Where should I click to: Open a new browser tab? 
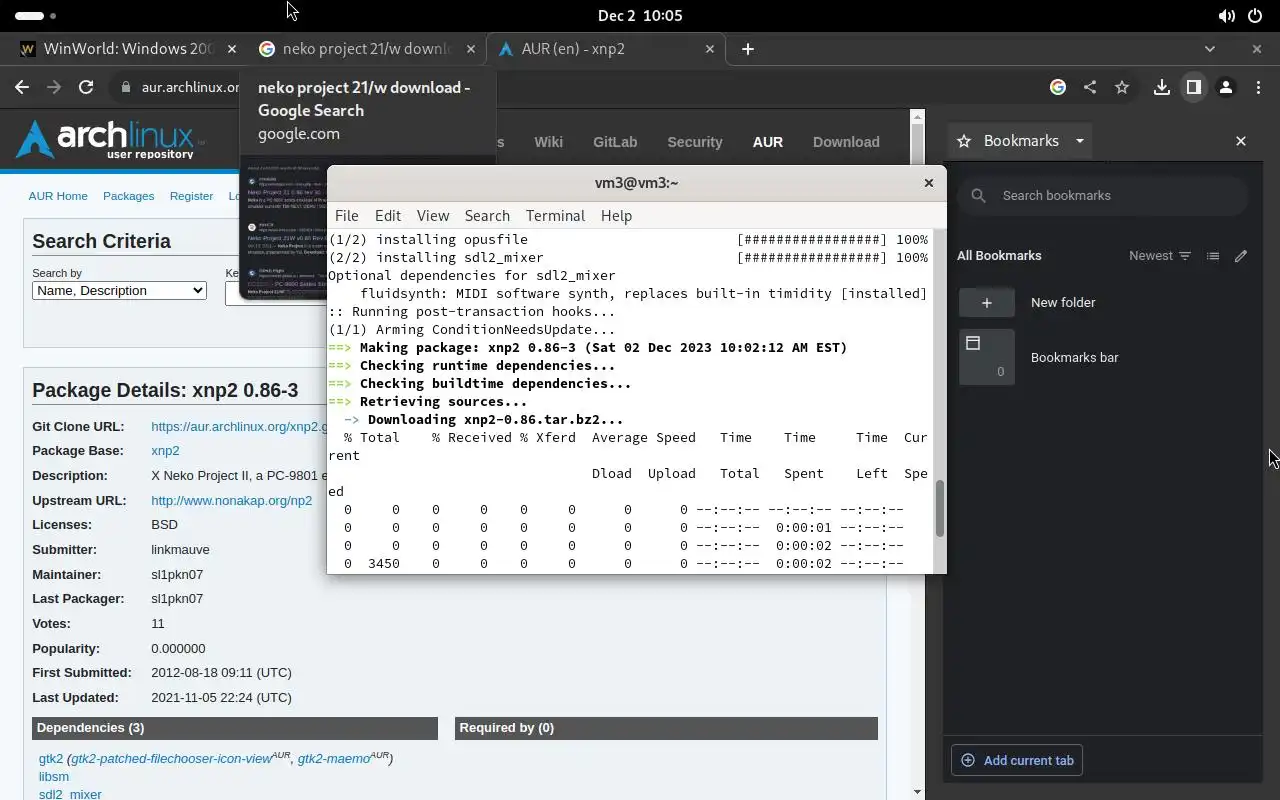click(747, 48)
